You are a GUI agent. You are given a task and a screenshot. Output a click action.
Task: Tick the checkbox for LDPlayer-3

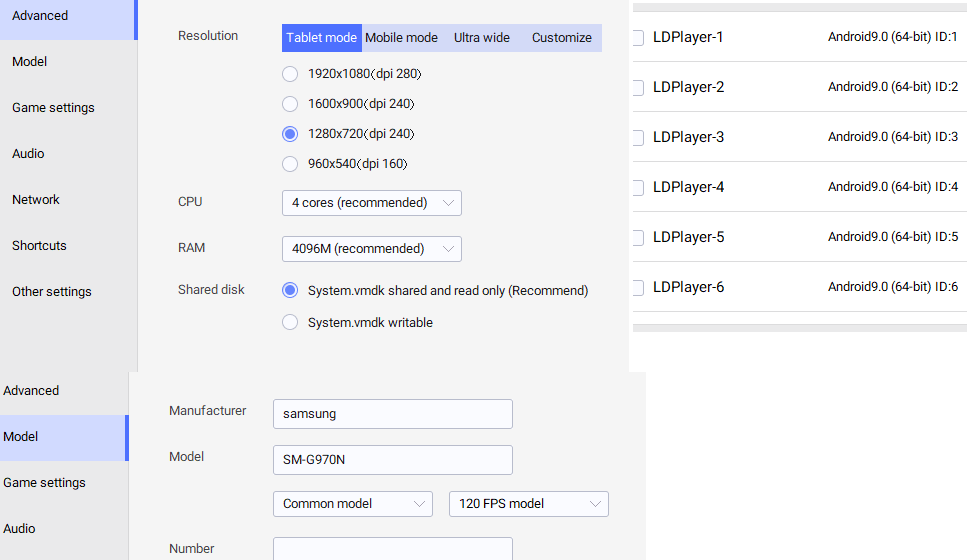point(638,138)
